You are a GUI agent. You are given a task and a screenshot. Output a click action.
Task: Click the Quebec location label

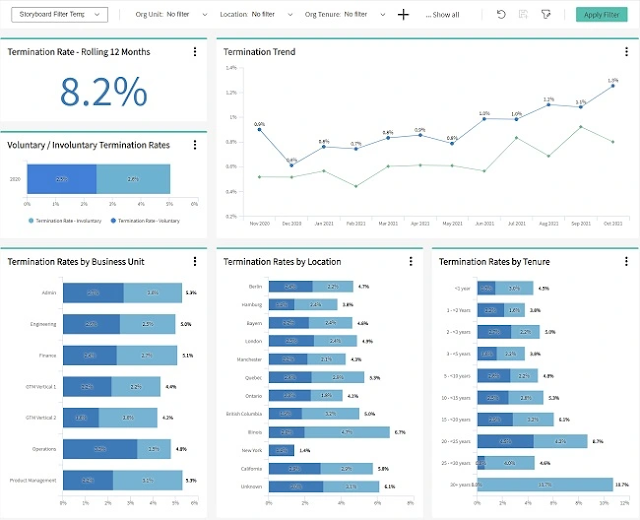tap(253, 378)
